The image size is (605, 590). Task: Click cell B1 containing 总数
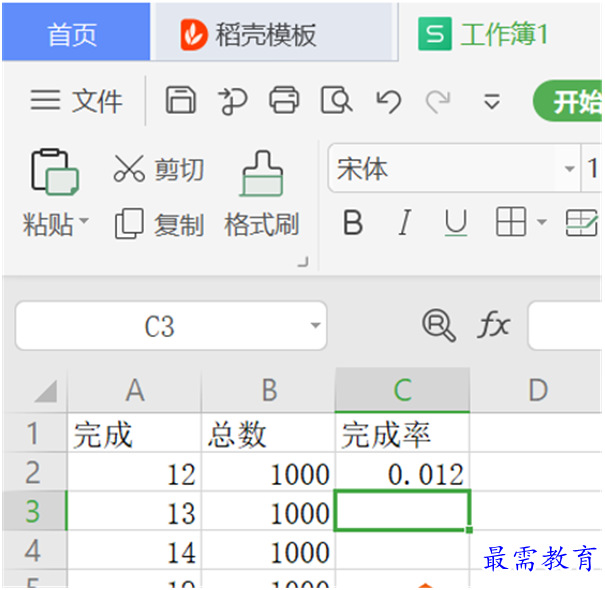click(x=269, y=433)
